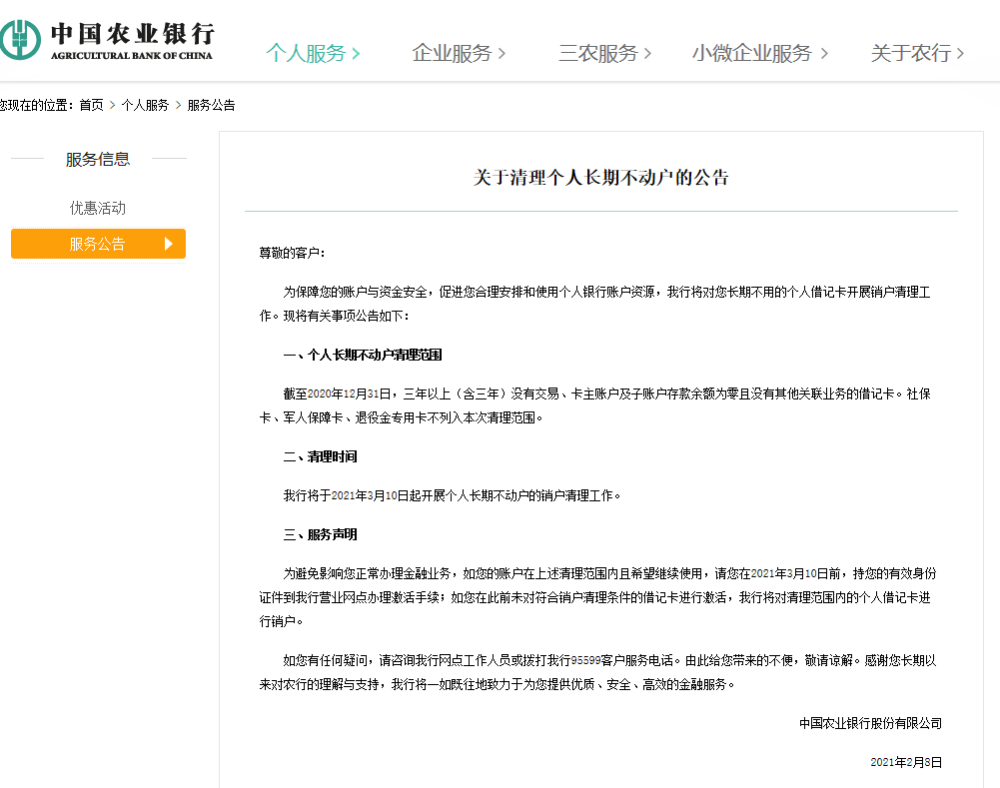
Task: Click the white arrow on 服务公告 button
Action: point(168,244)
